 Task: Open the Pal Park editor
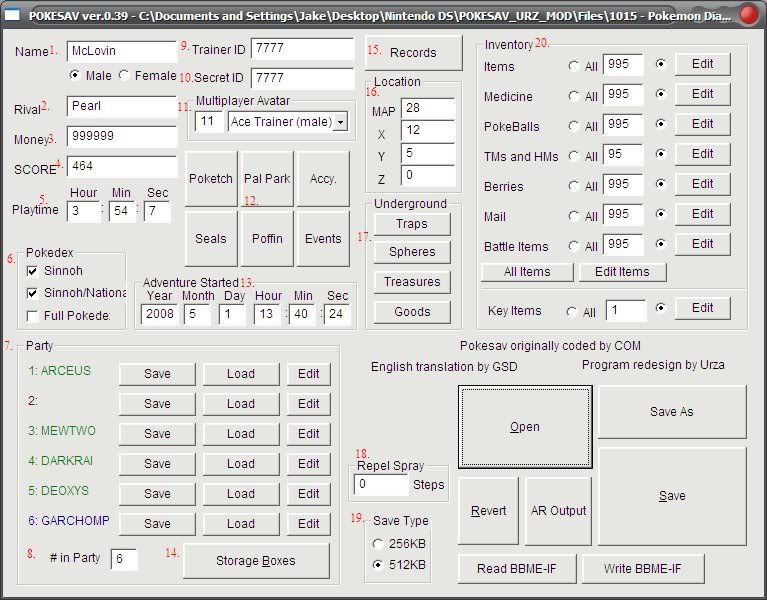pos(267,179)
